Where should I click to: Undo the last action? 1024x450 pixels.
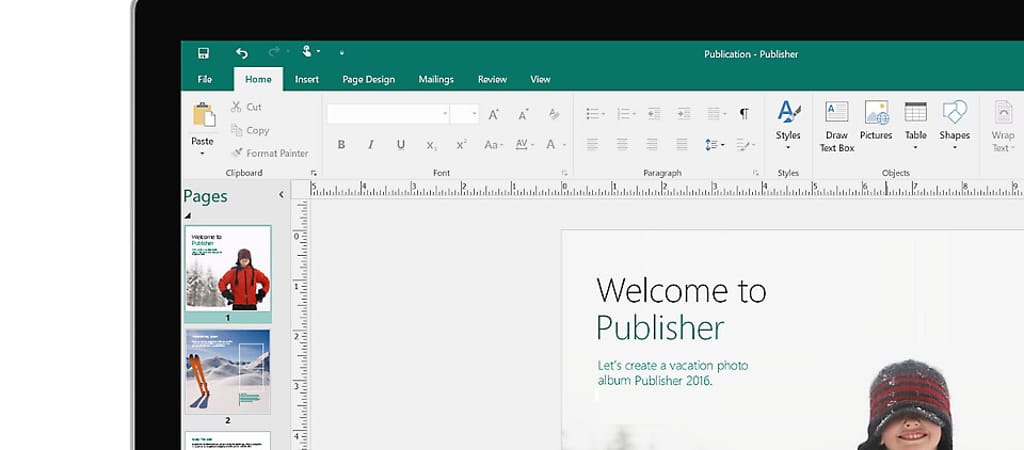(241, 53)
